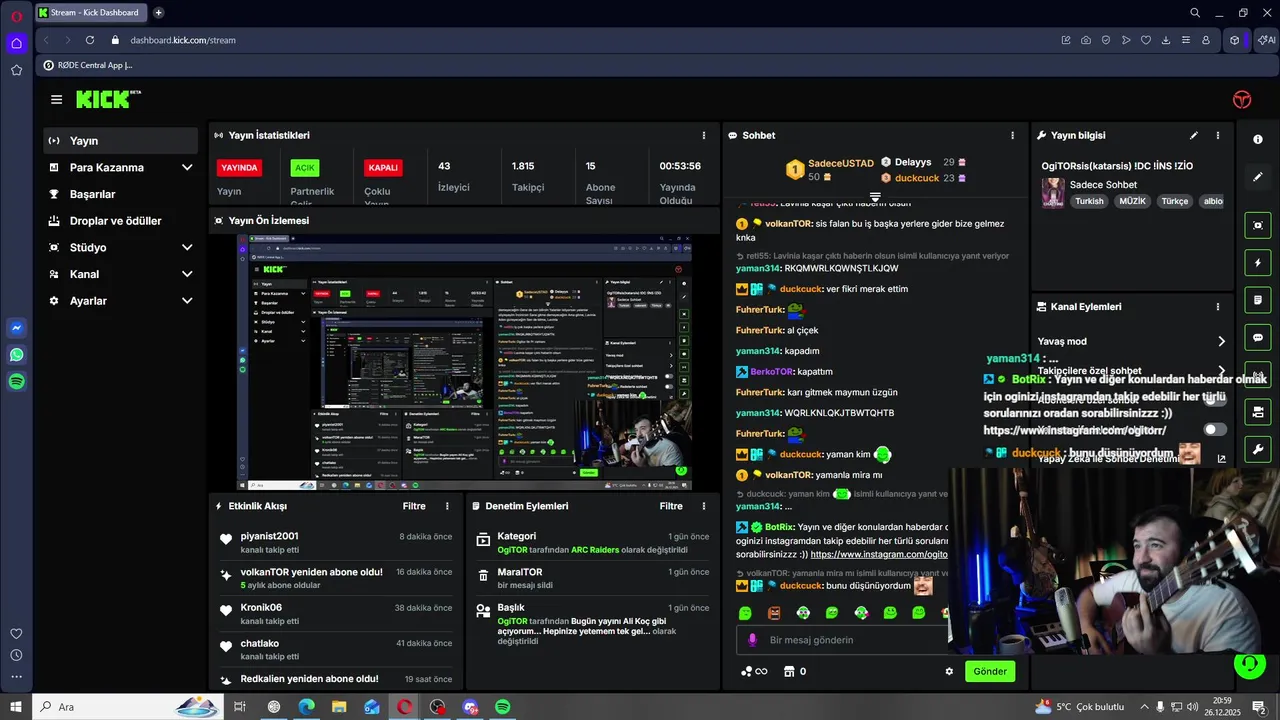Click the pencil edit icon in Yayın bilgisi header

coord(1193,135)
